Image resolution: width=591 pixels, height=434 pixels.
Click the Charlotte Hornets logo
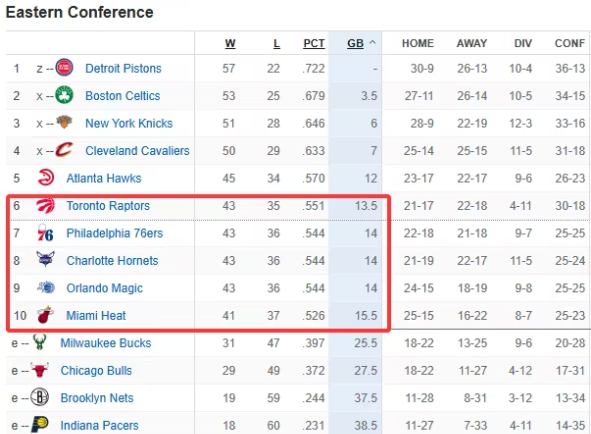(x=46, y=259)
